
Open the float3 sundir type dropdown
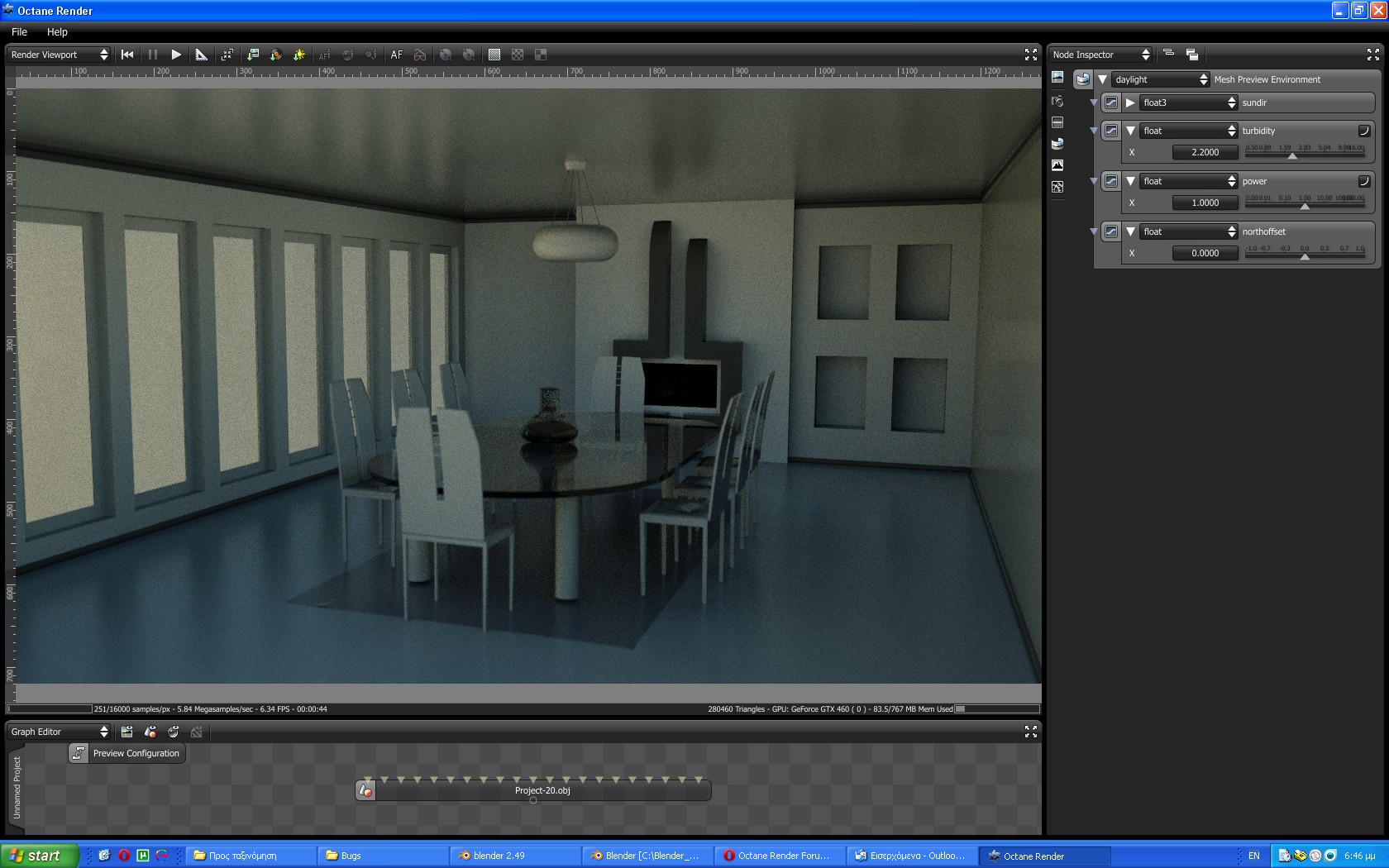(x=1189, y=103)
